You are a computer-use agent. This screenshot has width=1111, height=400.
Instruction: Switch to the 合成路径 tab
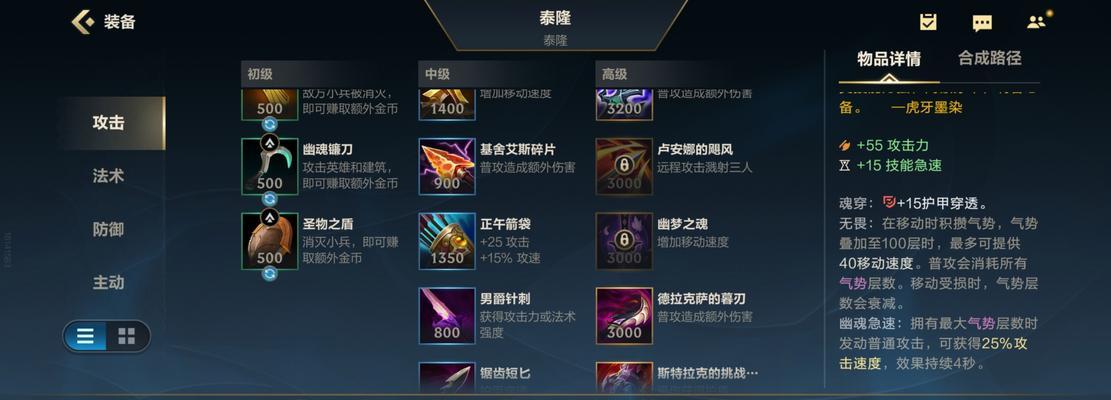[989, 58]
